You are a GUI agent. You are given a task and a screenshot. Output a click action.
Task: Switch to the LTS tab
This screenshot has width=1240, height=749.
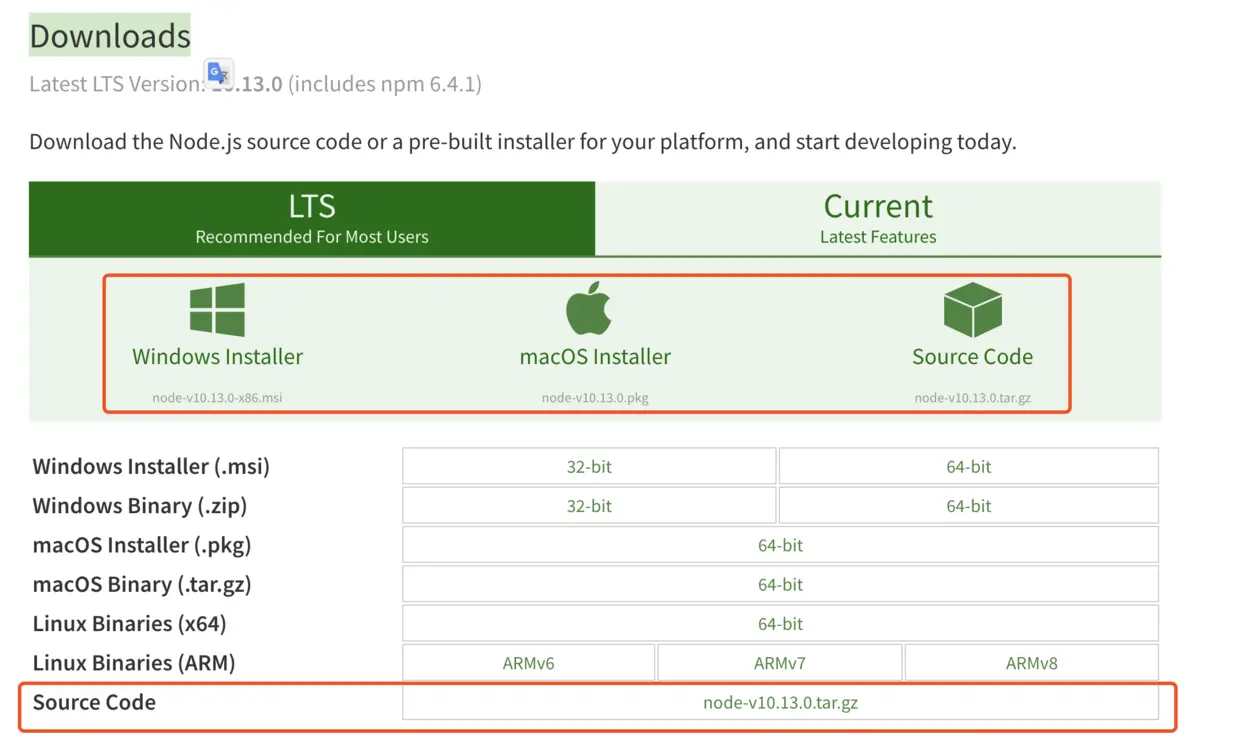312,218
